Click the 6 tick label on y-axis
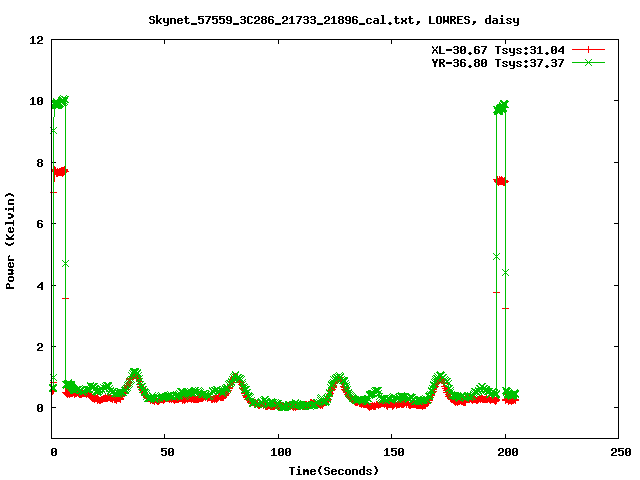Viewport: 640px width, 480px height. click(x=39, y=224)
